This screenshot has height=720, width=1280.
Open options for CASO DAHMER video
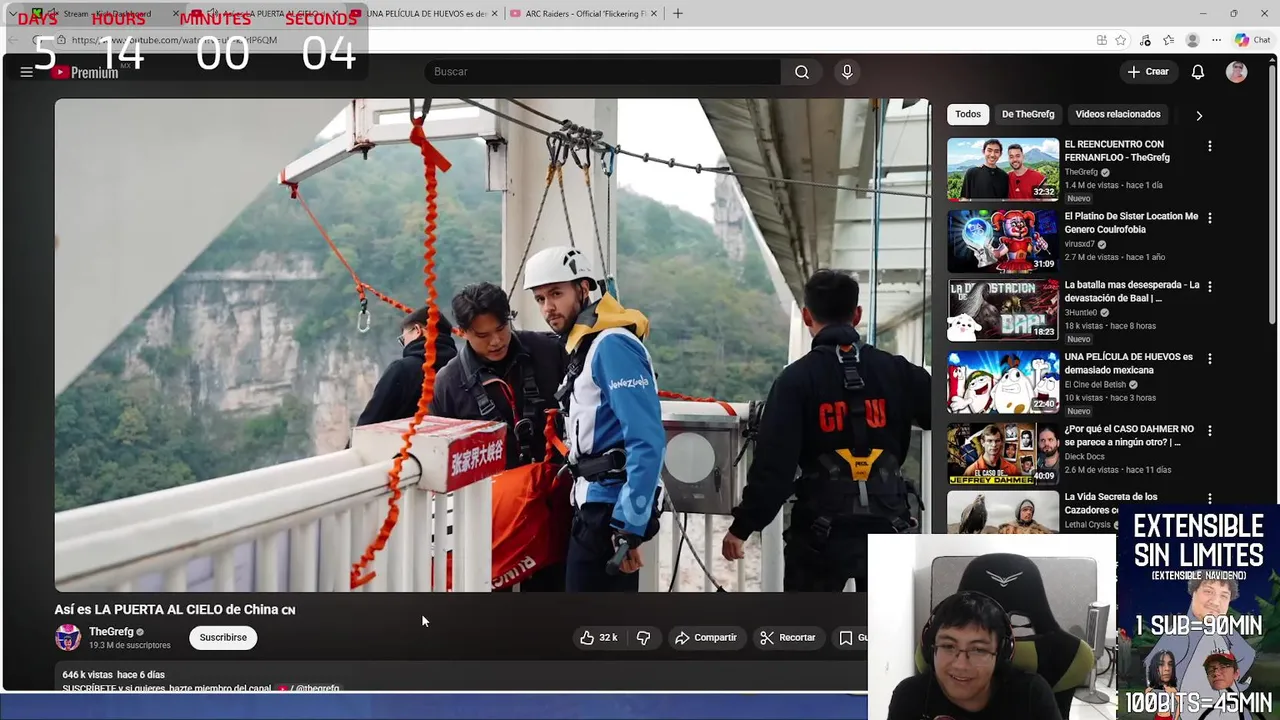tap(1210, 430)
